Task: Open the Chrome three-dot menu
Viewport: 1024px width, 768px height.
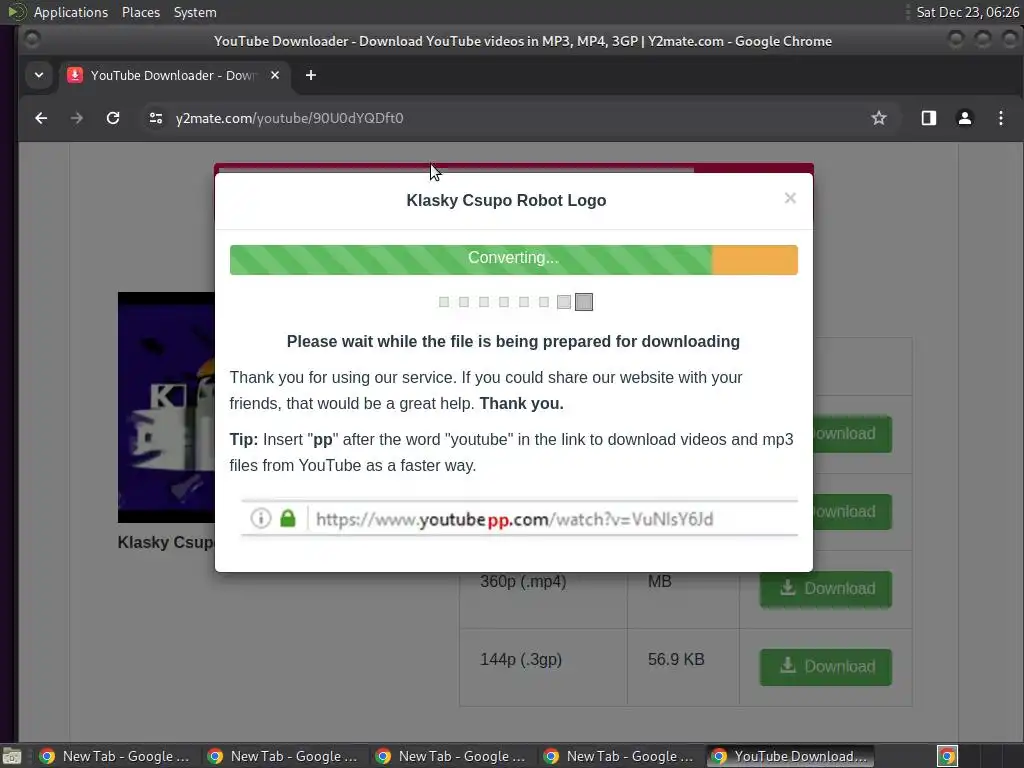Action: [1000, 118]
